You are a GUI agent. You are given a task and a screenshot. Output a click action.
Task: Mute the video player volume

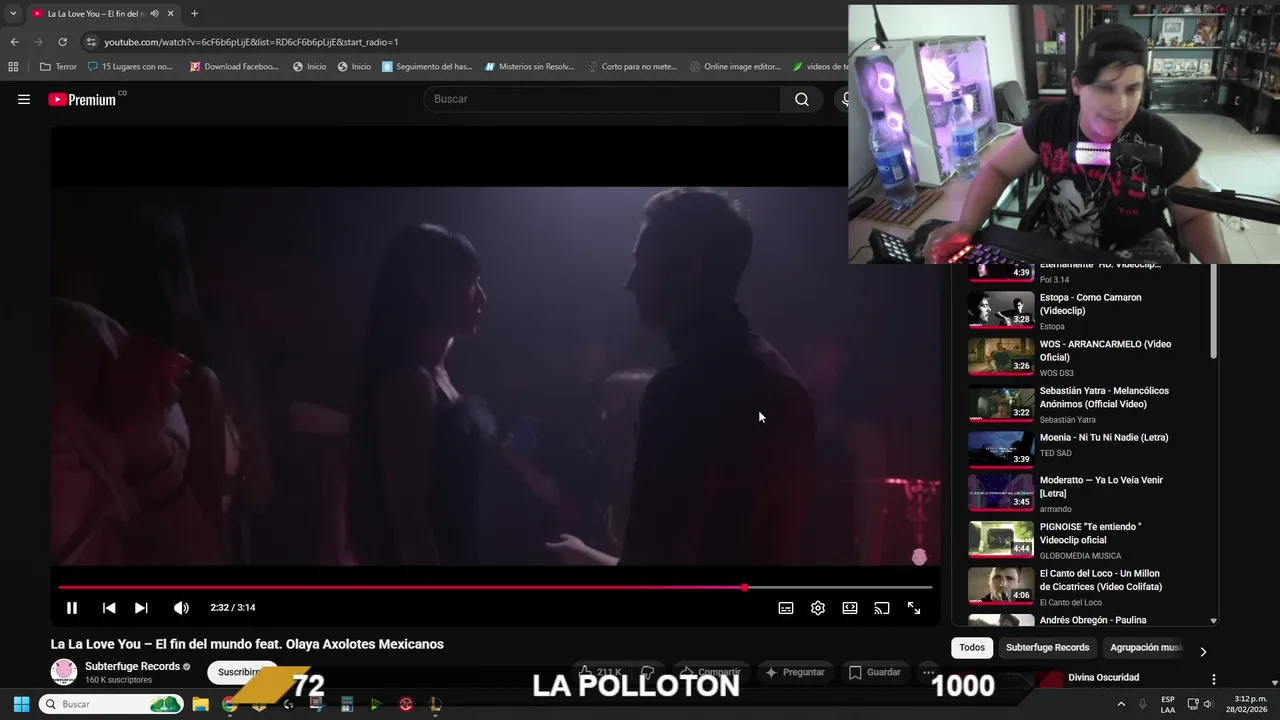(x=181, y=608)
